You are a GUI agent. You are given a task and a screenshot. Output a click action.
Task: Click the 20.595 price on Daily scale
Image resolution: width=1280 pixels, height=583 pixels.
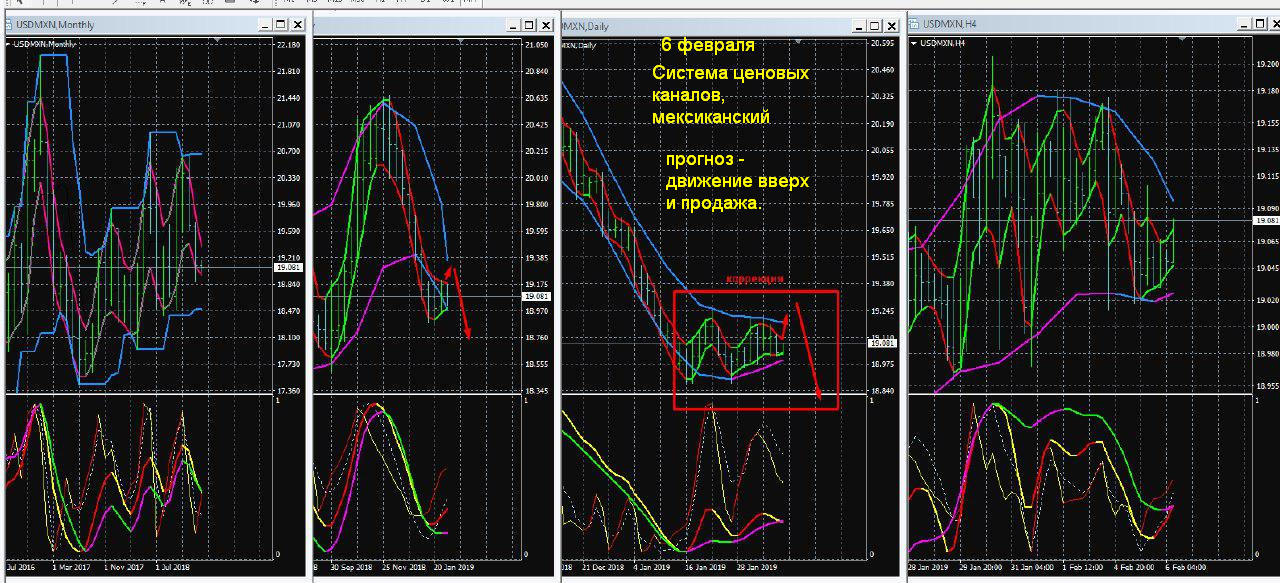click(x=882, y=44)
